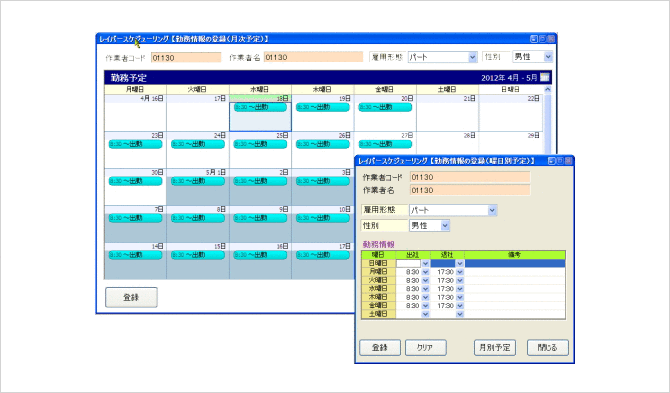
Task: Select the 8:30～出勤 entry on 5月 1日
Action: pyautogui.click(x=198, y=181)
